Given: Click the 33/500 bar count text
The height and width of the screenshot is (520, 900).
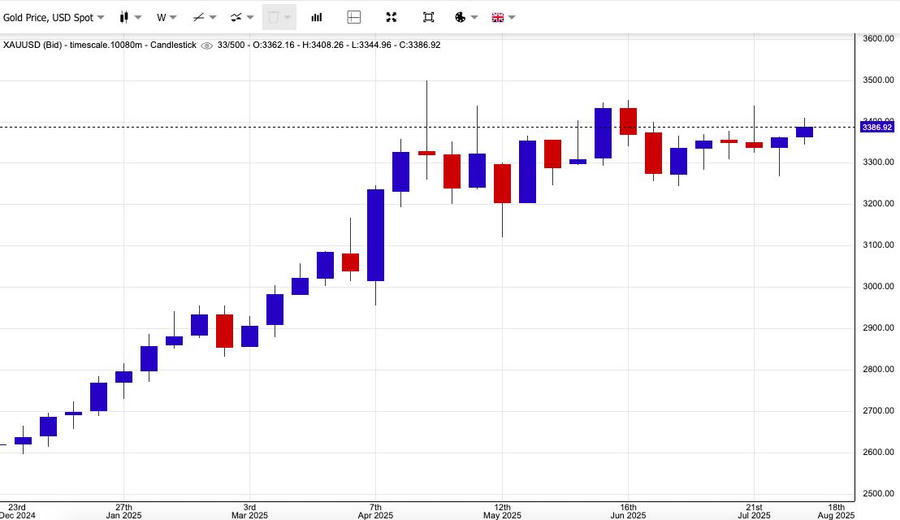Looking at the screenshot, I should click(x=233, y=45).
